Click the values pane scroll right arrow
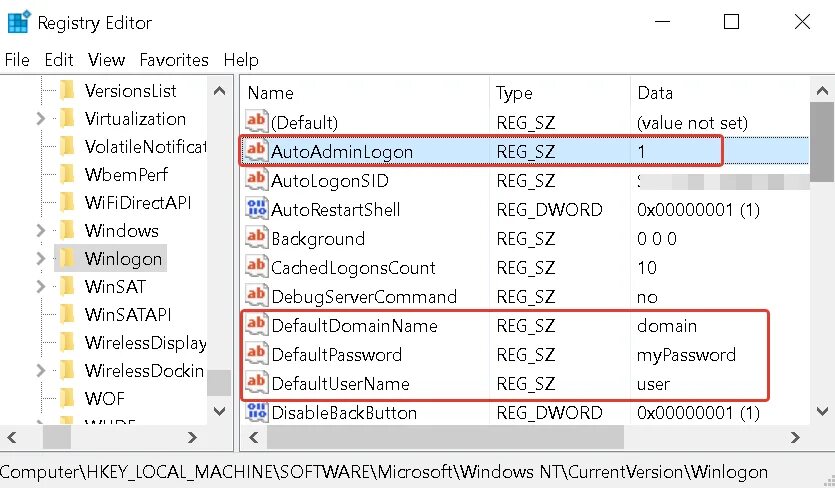 tap(795, 437)
